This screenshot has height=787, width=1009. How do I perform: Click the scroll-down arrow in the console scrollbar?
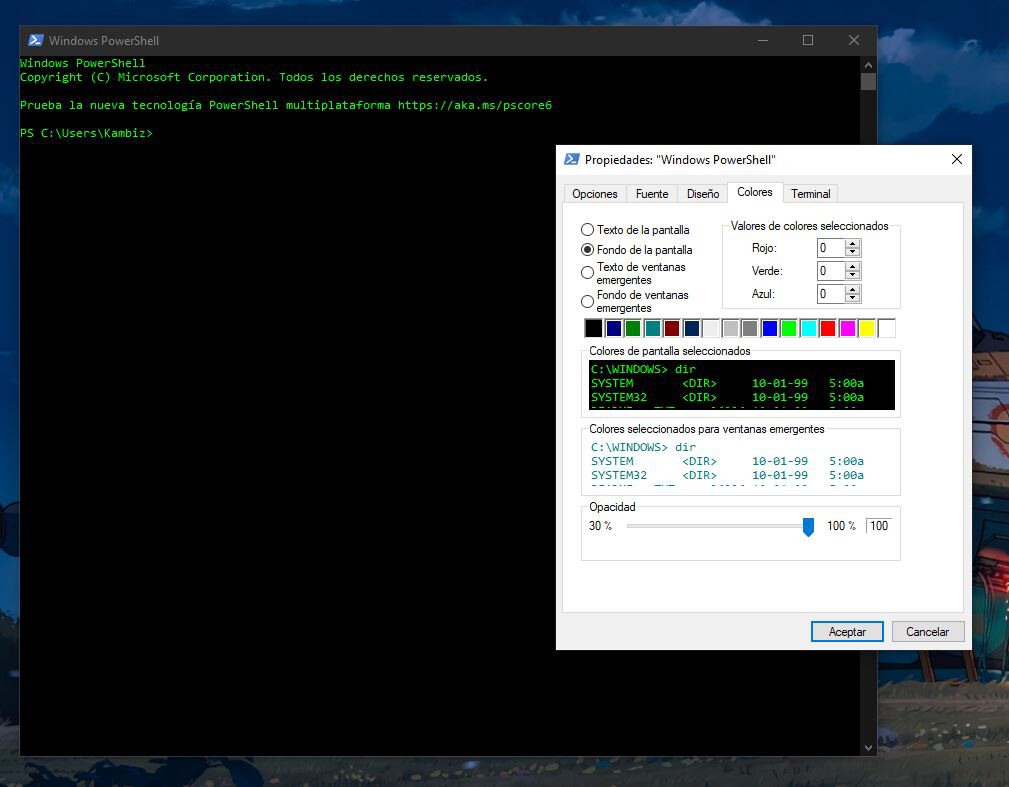point(868,746)
